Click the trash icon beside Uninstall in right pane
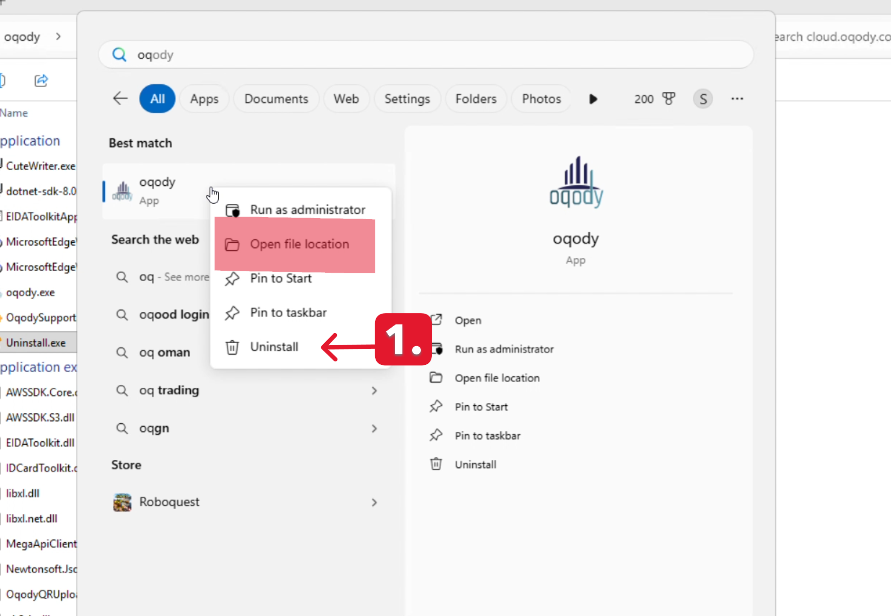 tap(436, 464)
